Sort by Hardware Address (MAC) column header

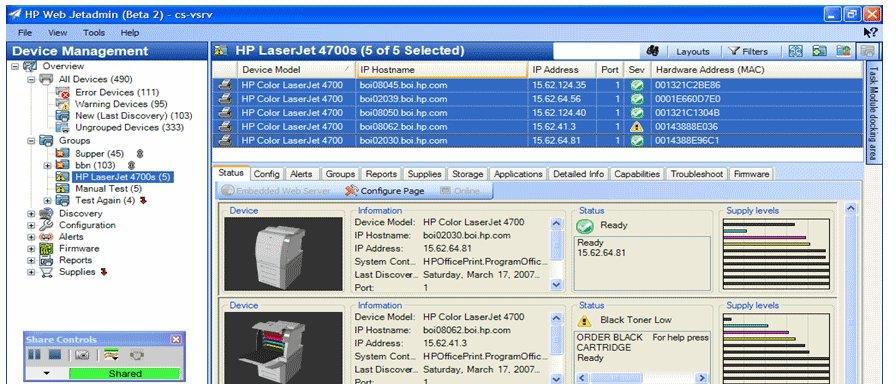pyautogui.click(x=757, y=69)
